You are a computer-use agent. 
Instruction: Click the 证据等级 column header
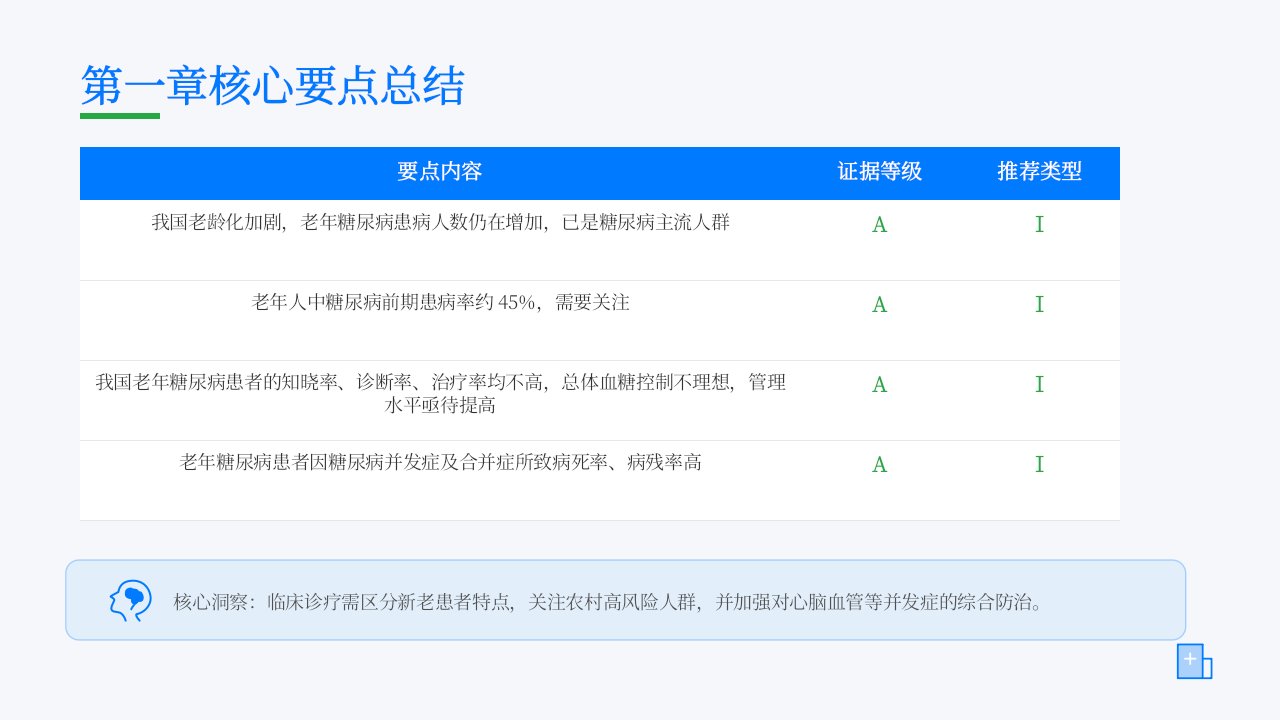880,172
